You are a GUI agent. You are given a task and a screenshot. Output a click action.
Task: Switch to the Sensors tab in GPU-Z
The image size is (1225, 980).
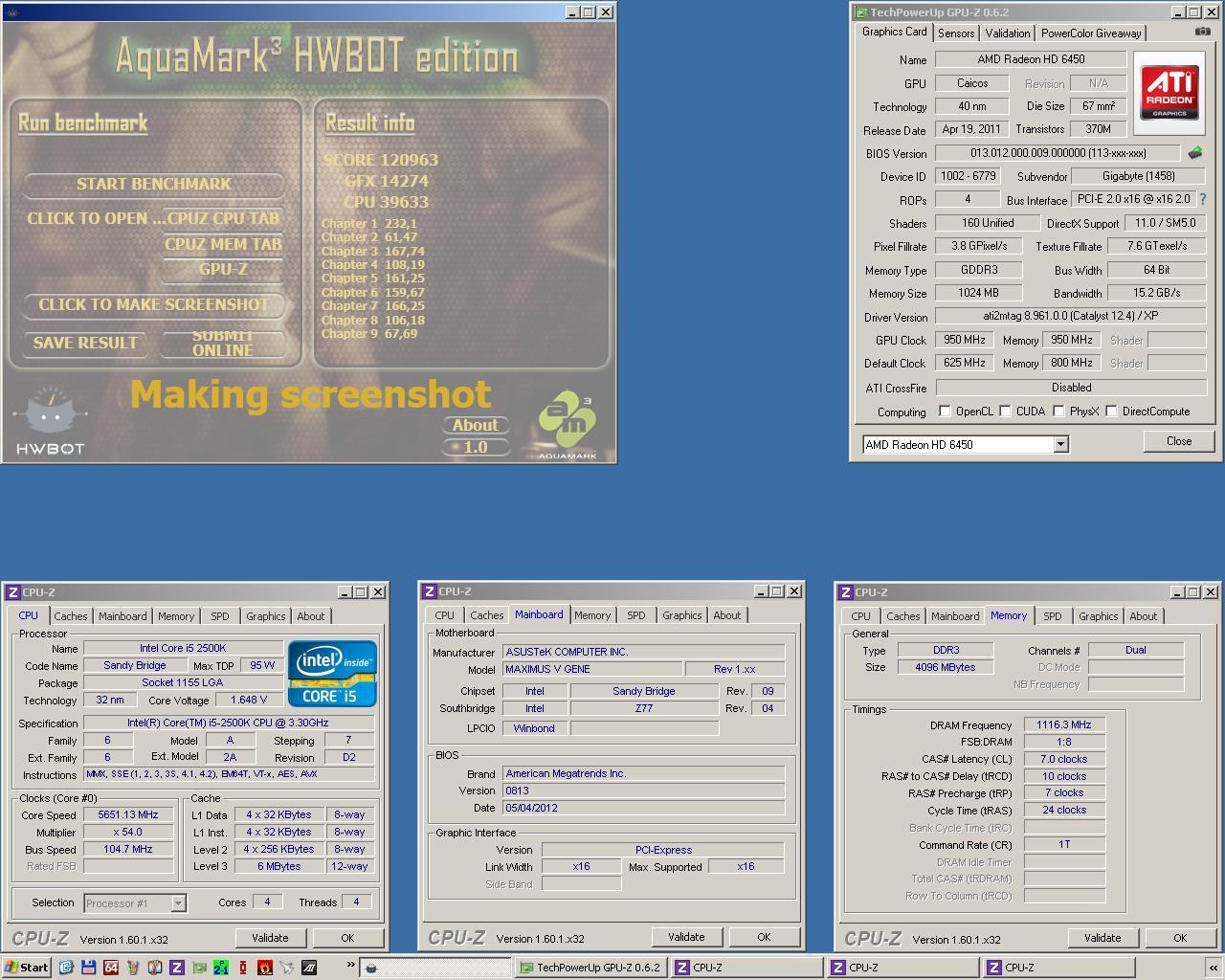956,33
